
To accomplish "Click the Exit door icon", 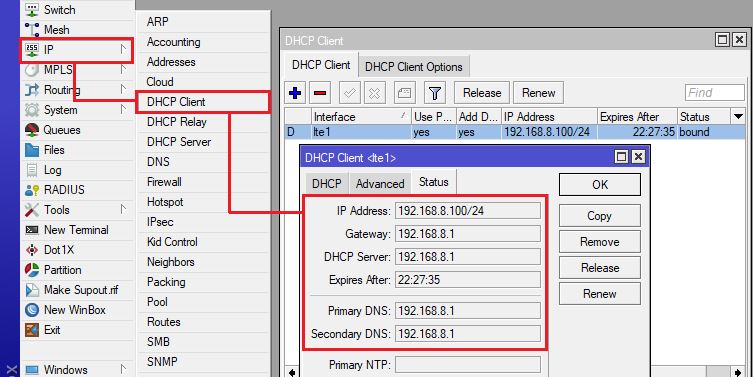I will (32, 330).
